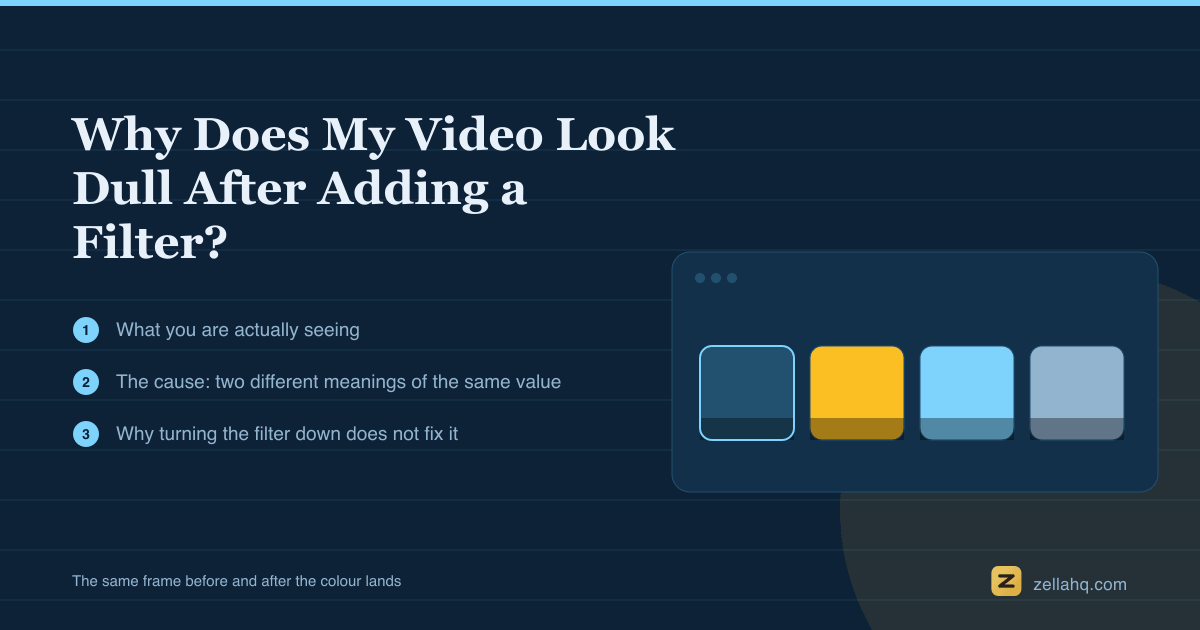The height and width of the screenshot is (630, 1200).
Task: Click the 'Why Does My Video Look Dull' headline
Action: coord(374,190)
